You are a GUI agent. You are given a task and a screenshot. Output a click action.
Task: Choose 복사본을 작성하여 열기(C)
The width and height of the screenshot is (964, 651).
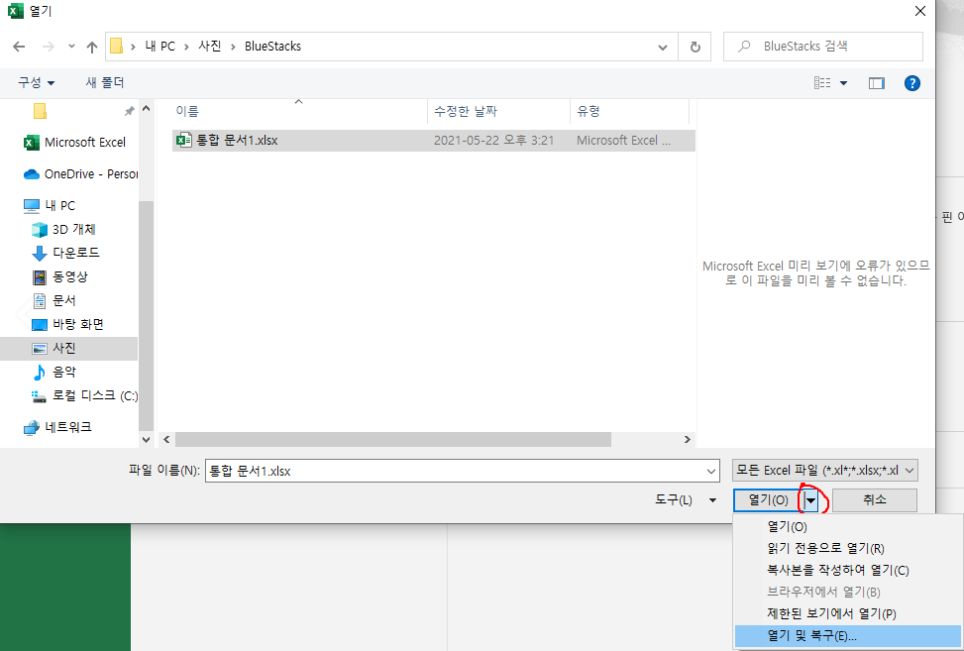[848, 570]
